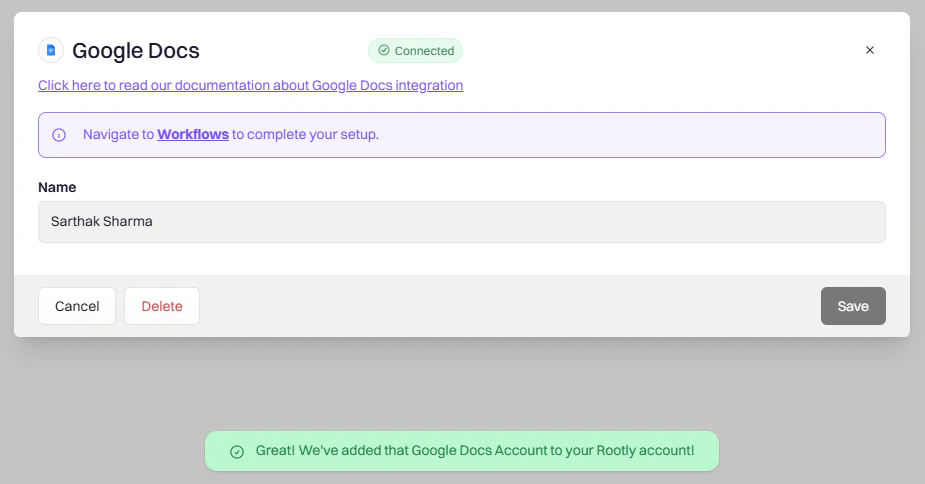This screenshot has height=484, width=925.
Task: Close the Google Docs dialog with X
Action: (x=870, y=50)
